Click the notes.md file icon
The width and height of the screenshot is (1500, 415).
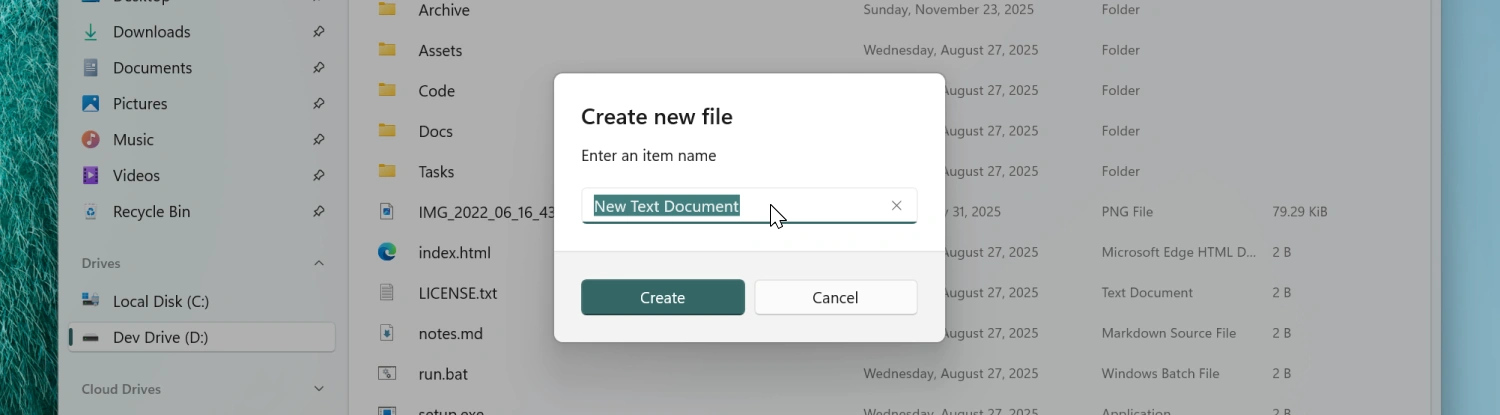click(387, 333)
